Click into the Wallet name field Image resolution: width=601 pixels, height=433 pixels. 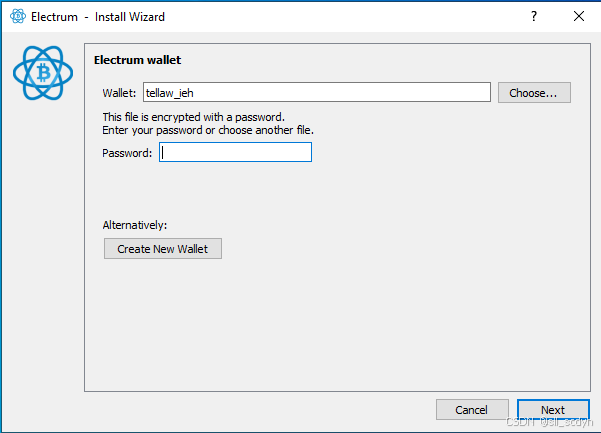coord(317,92)
